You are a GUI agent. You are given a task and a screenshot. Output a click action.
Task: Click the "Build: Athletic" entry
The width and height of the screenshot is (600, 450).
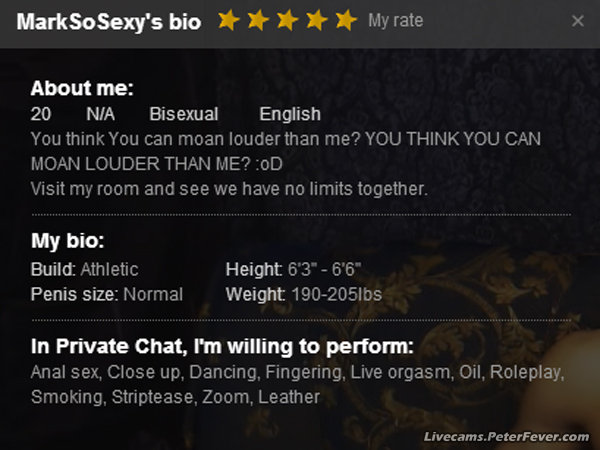coord(85,269)
